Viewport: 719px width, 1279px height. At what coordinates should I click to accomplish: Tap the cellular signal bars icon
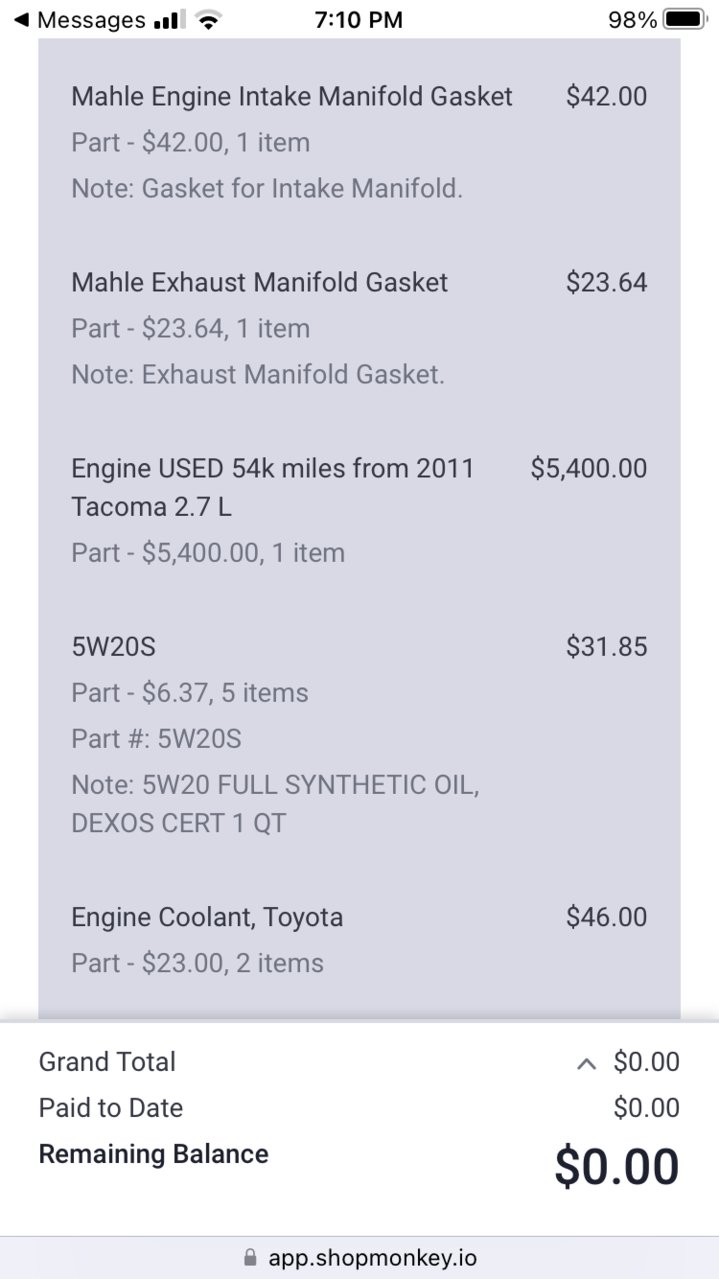click(x=168, y=20)
